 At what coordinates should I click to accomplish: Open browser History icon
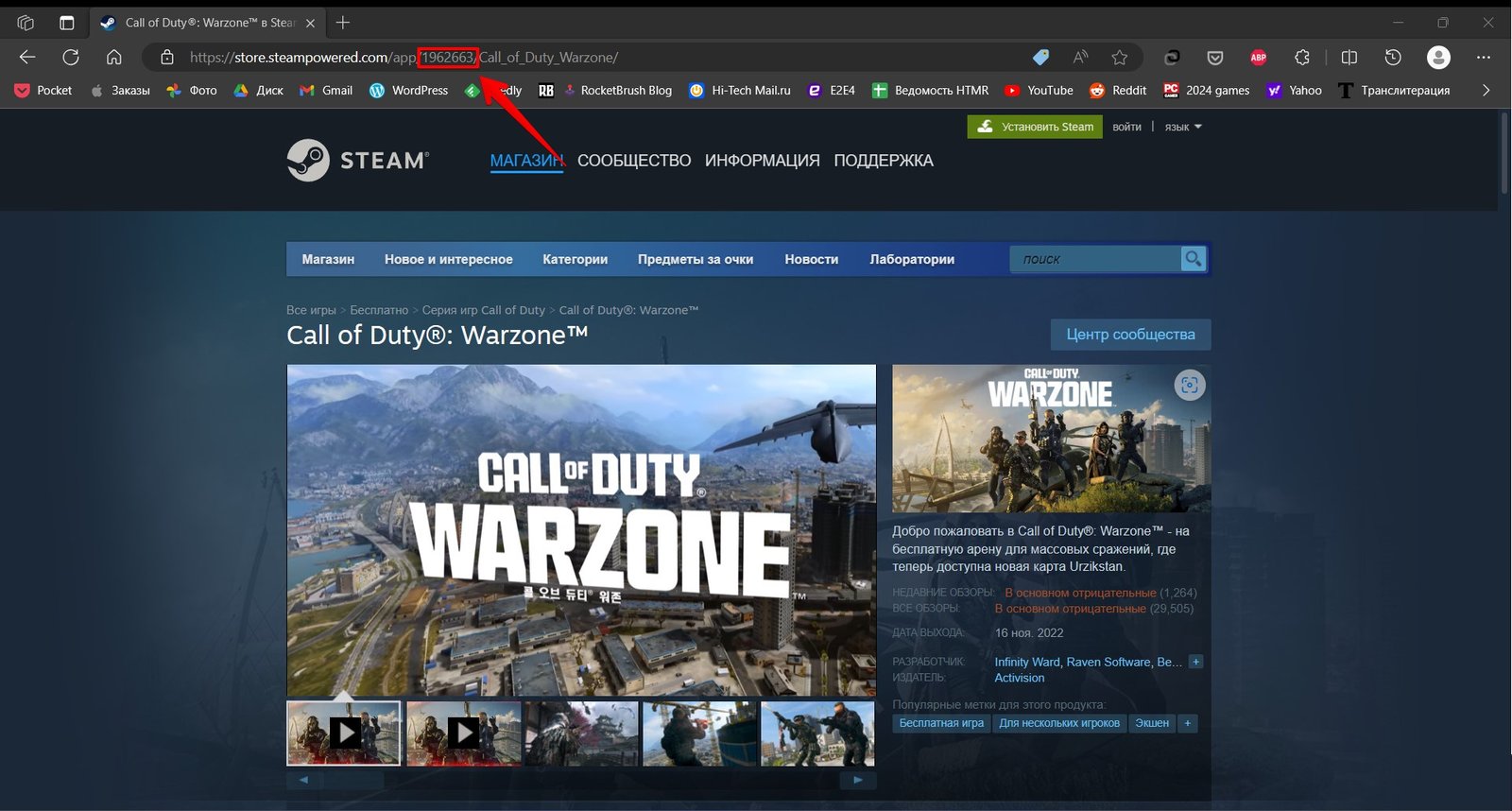1393,58
